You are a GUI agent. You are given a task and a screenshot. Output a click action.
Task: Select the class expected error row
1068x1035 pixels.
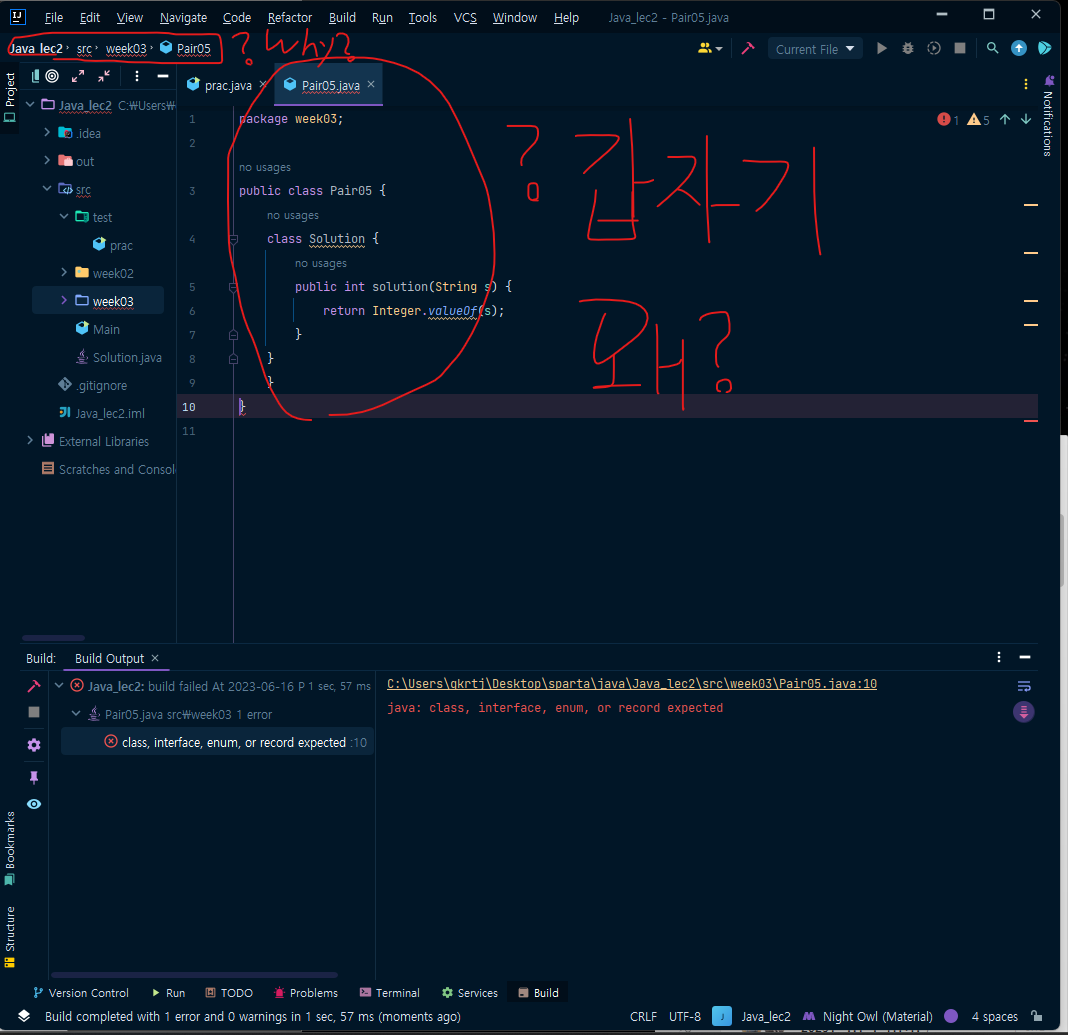217,742
